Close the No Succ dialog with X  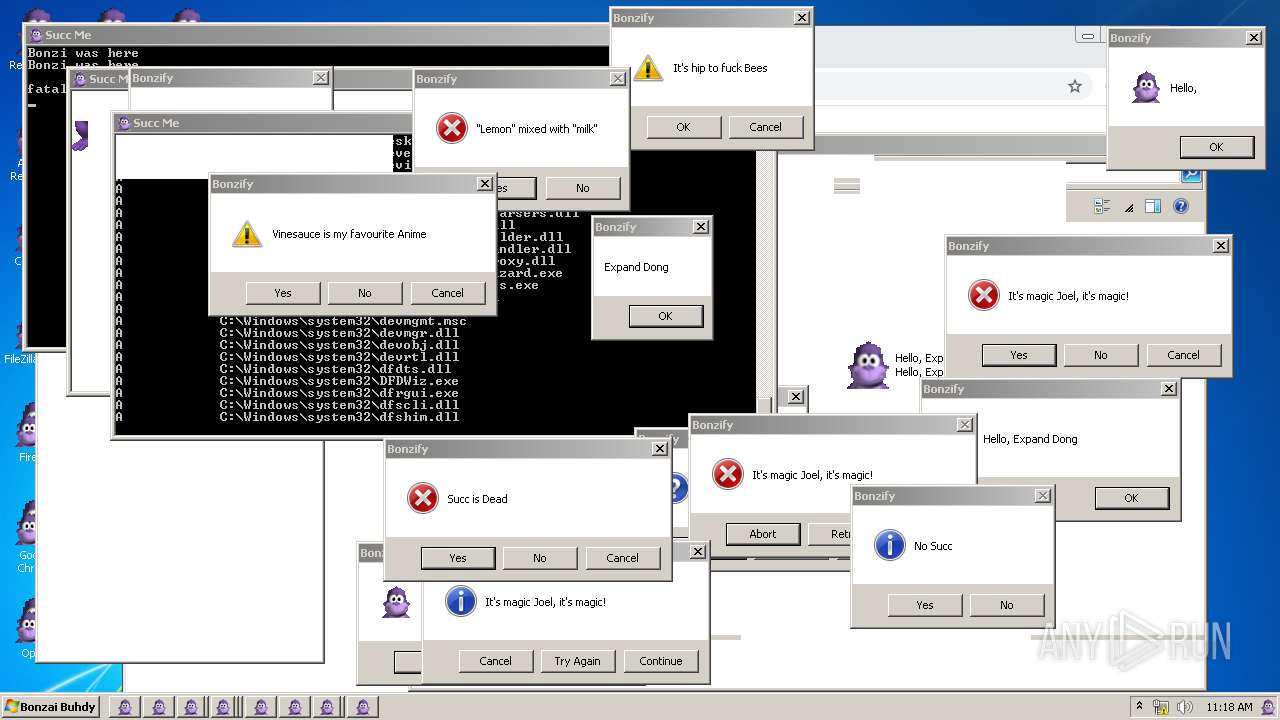coord(1042,496)
